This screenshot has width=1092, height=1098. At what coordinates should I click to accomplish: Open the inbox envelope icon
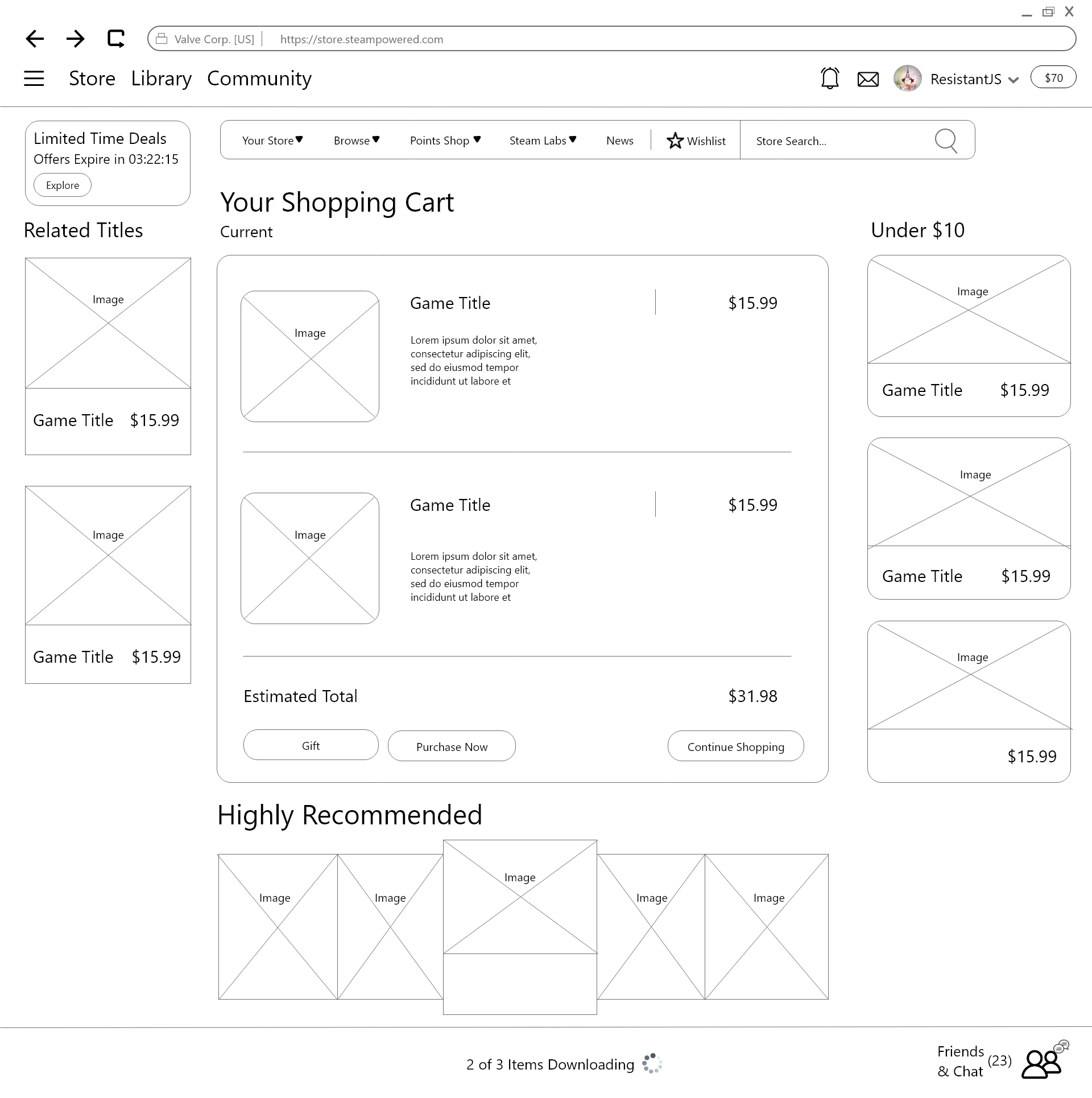point(868,79)
